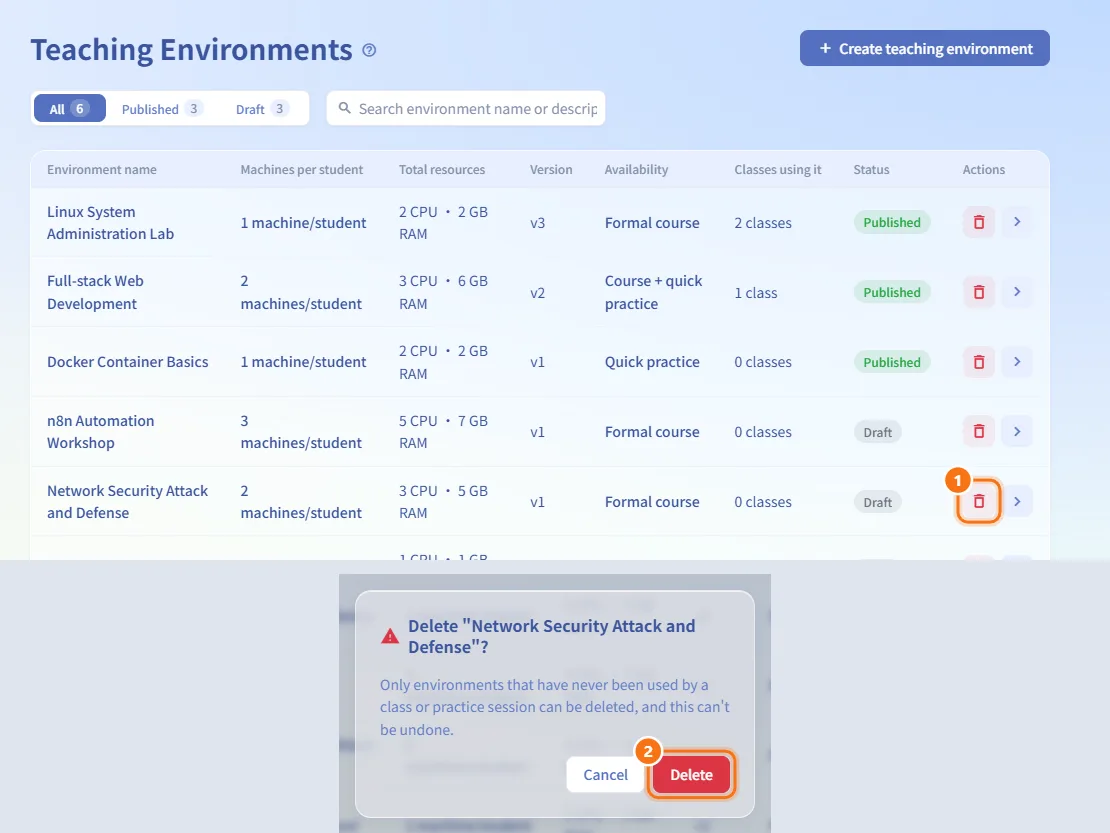Delete the Linux System Administration Lab environment
1110x833 pixels.
pyautogui.click(x=979, y=222)
